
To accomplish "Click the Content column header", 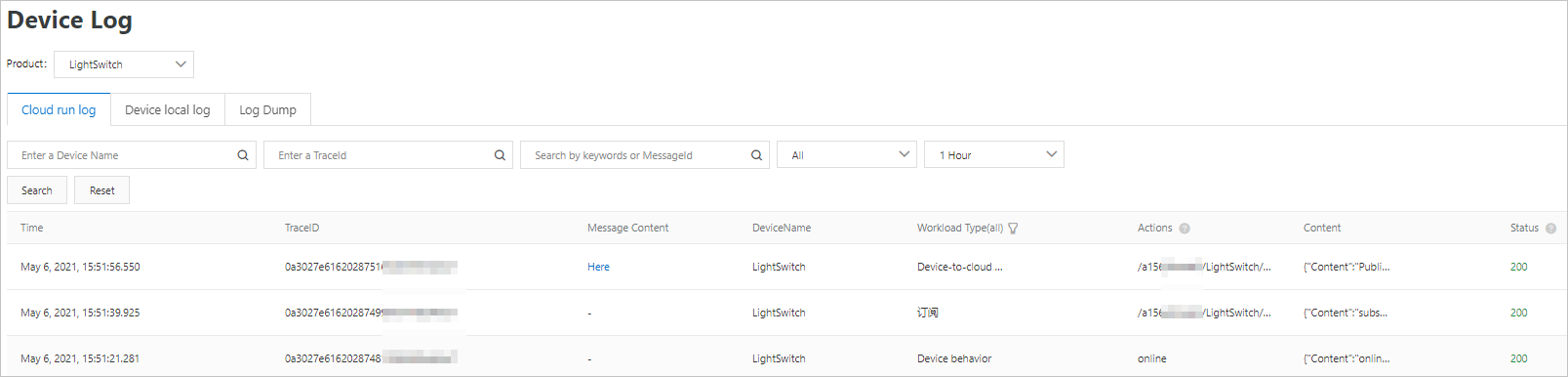I will 1322,228.
